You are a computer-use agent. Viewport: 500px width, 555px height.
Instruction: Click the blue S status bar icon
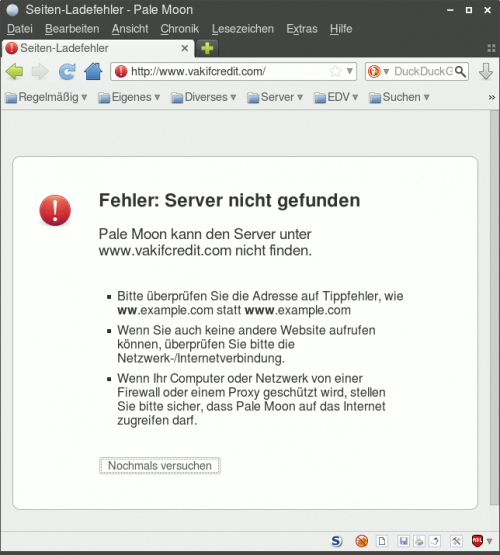[337, 541]
